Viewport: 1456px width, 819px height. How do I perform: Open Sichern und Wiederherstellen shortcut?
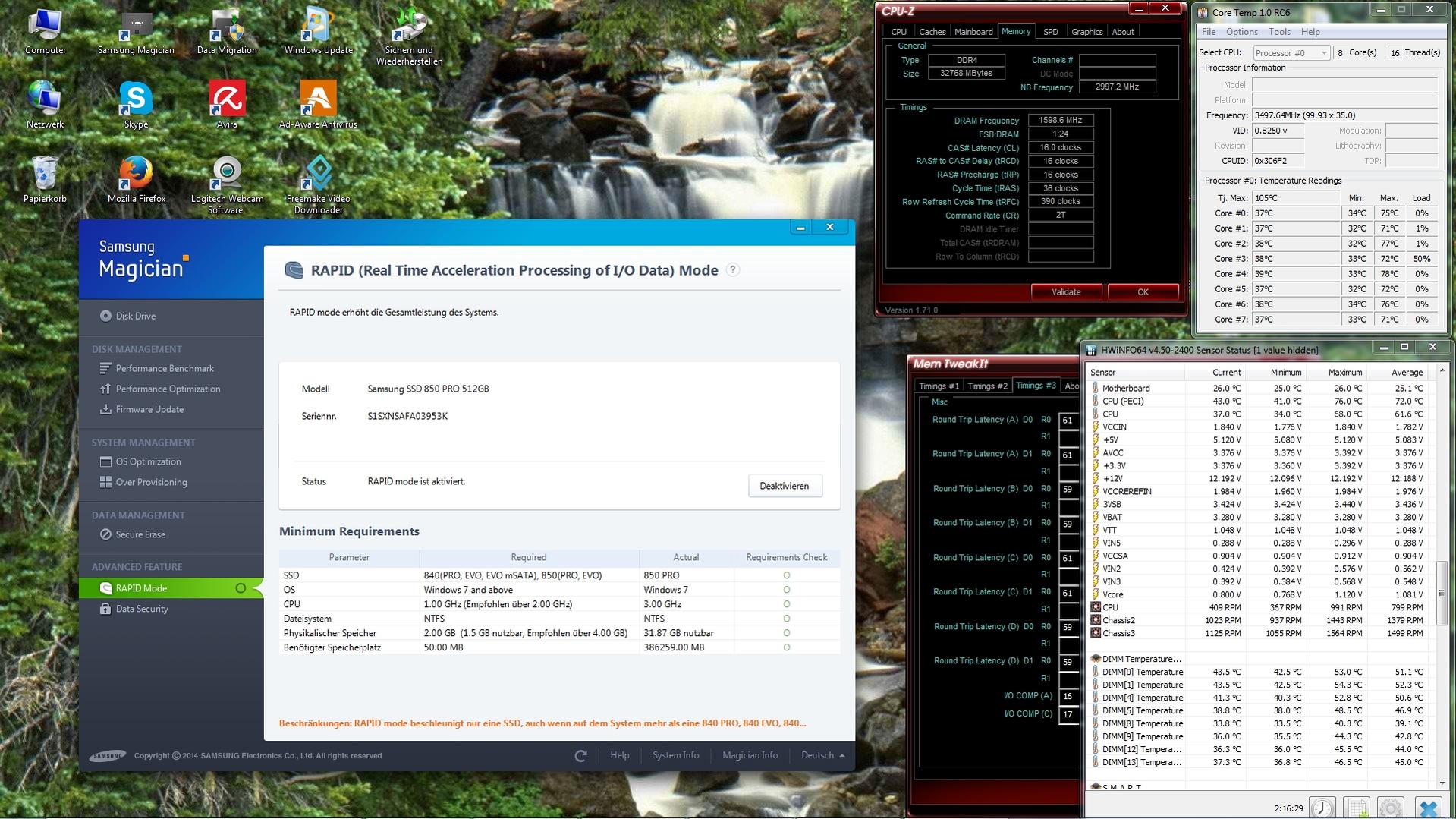tap(409, 36)
